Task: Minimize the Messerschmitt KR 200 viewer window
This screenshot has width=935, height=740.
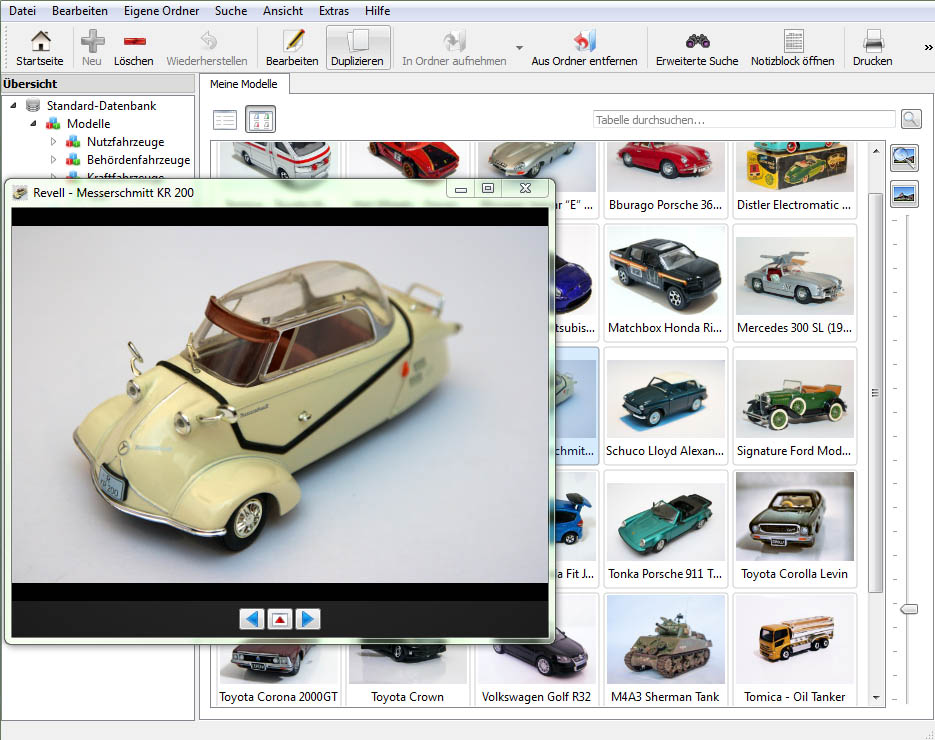Action: click(461, 189)
